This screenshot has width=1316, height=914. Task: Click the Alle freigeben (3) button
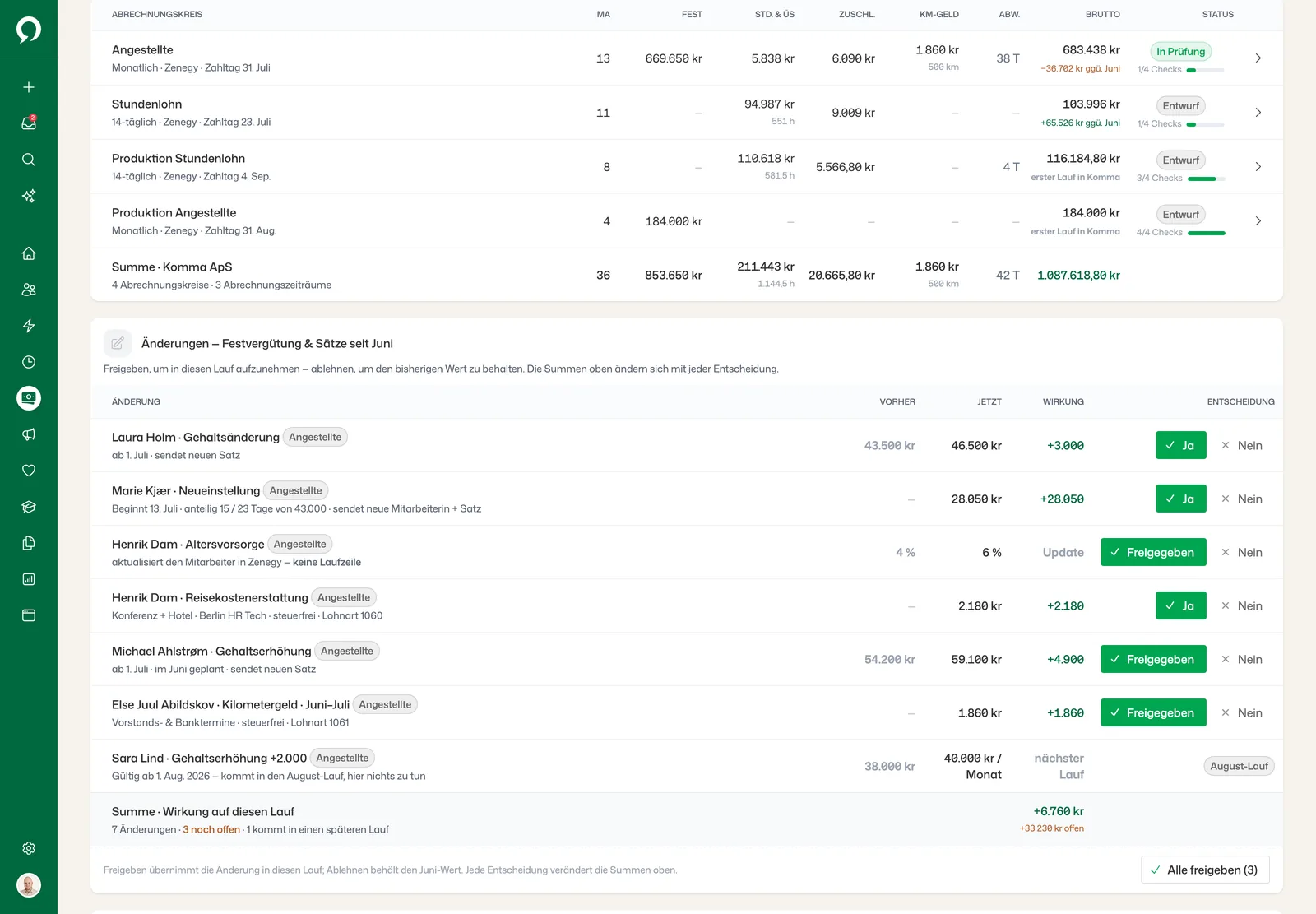[x=1205, y=870]
